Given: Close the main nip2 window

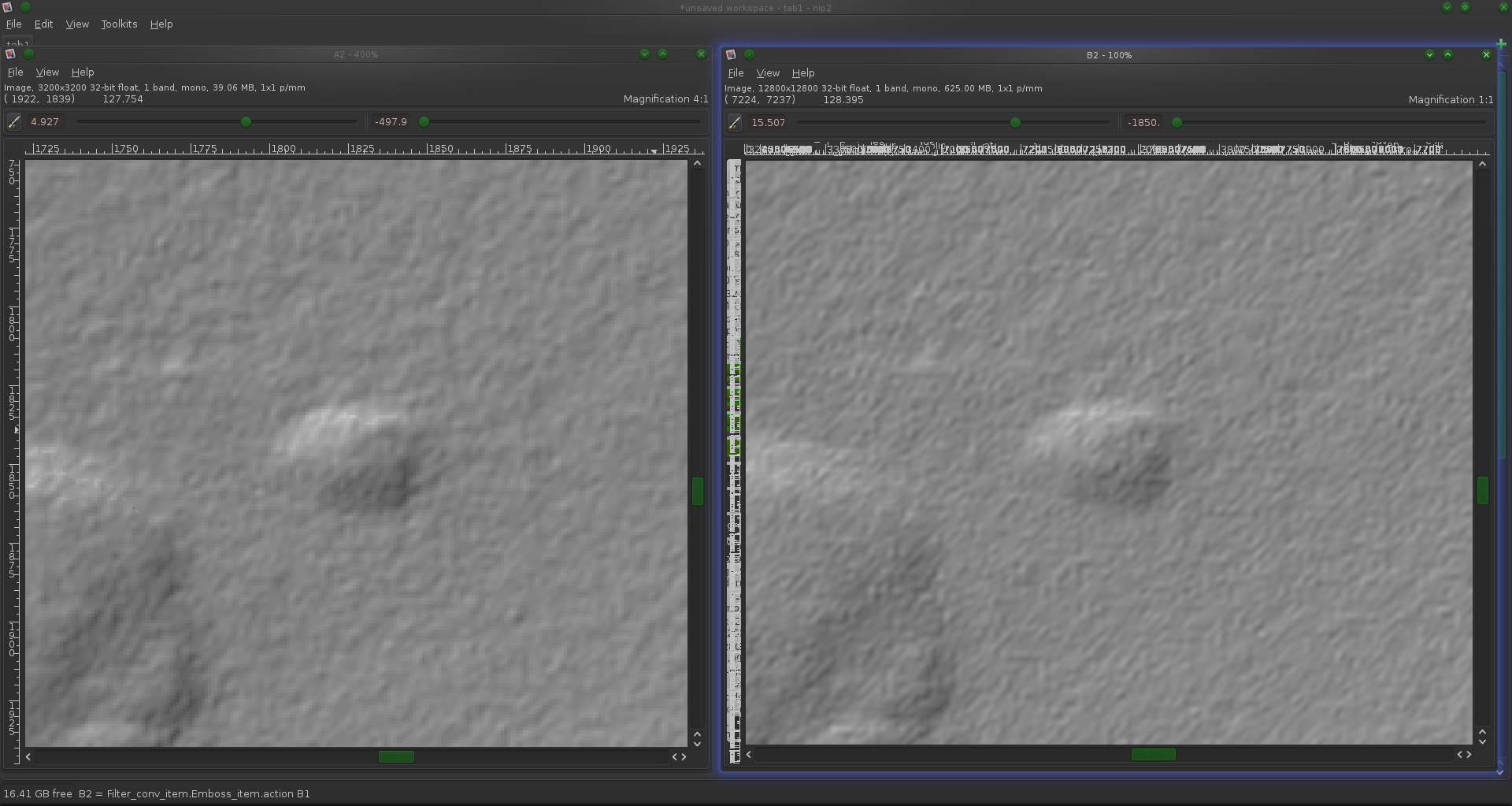Looking at the screenshot, I should (1503, 7).
